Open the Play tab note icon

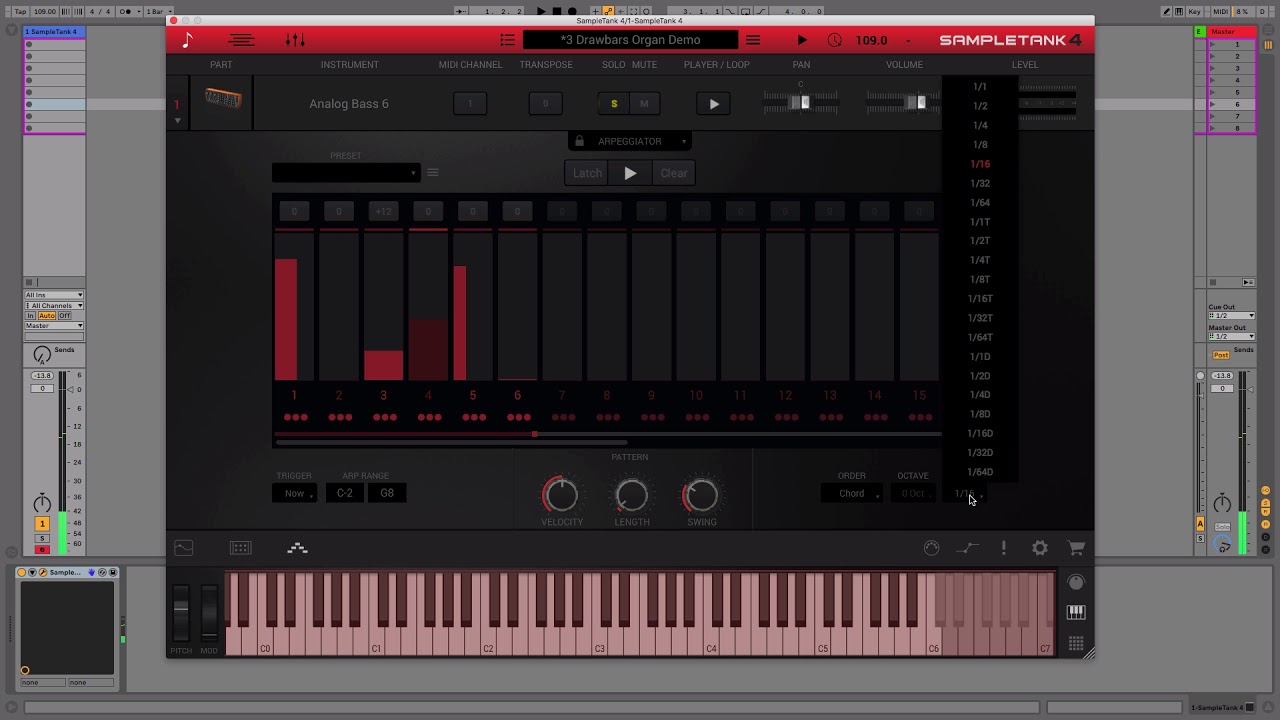coord(187,40)
